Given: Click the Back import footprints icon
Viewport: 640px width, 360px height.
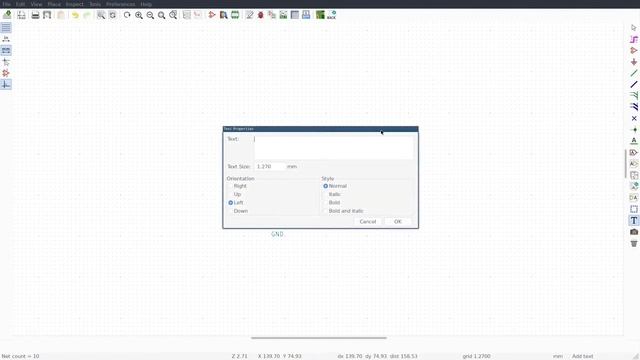Looking at the screenshot, I should 331,15.
